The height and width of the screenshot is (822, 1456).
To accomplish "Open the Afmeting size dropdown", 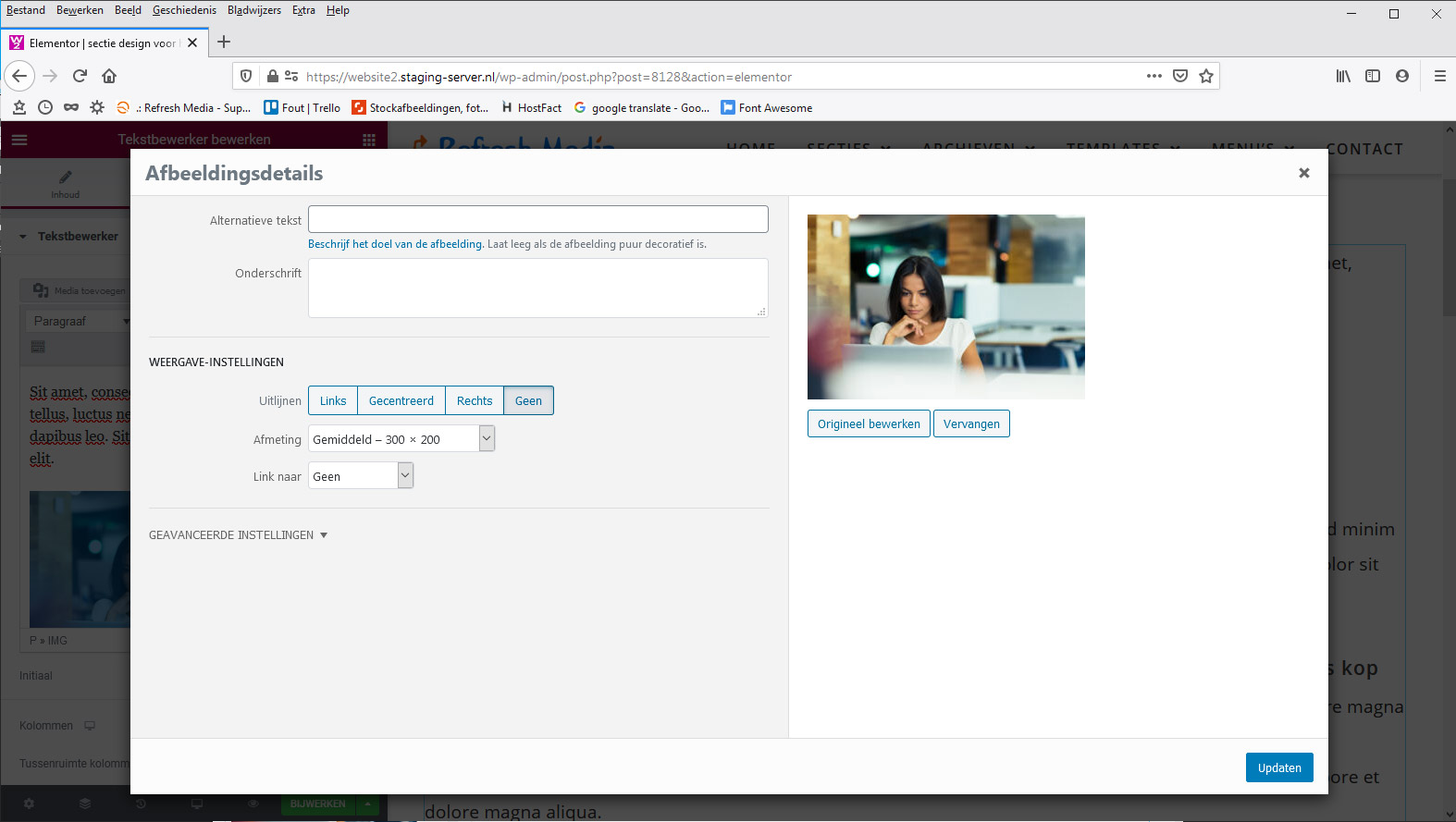I will tap(401, 439).
